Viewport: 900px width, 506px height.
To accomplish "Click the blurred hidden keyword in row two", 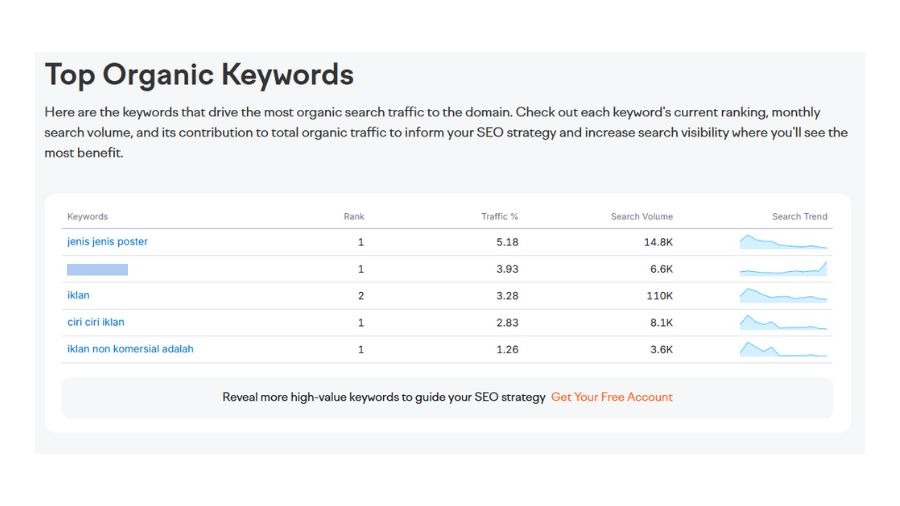I will click(x=97, y=269).
